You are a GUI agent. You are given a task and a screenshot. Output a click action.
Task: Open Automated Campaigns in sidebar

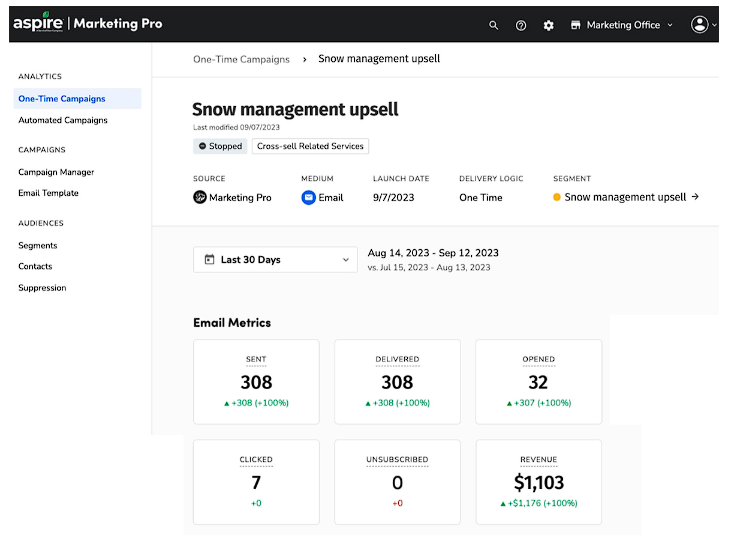63,120
